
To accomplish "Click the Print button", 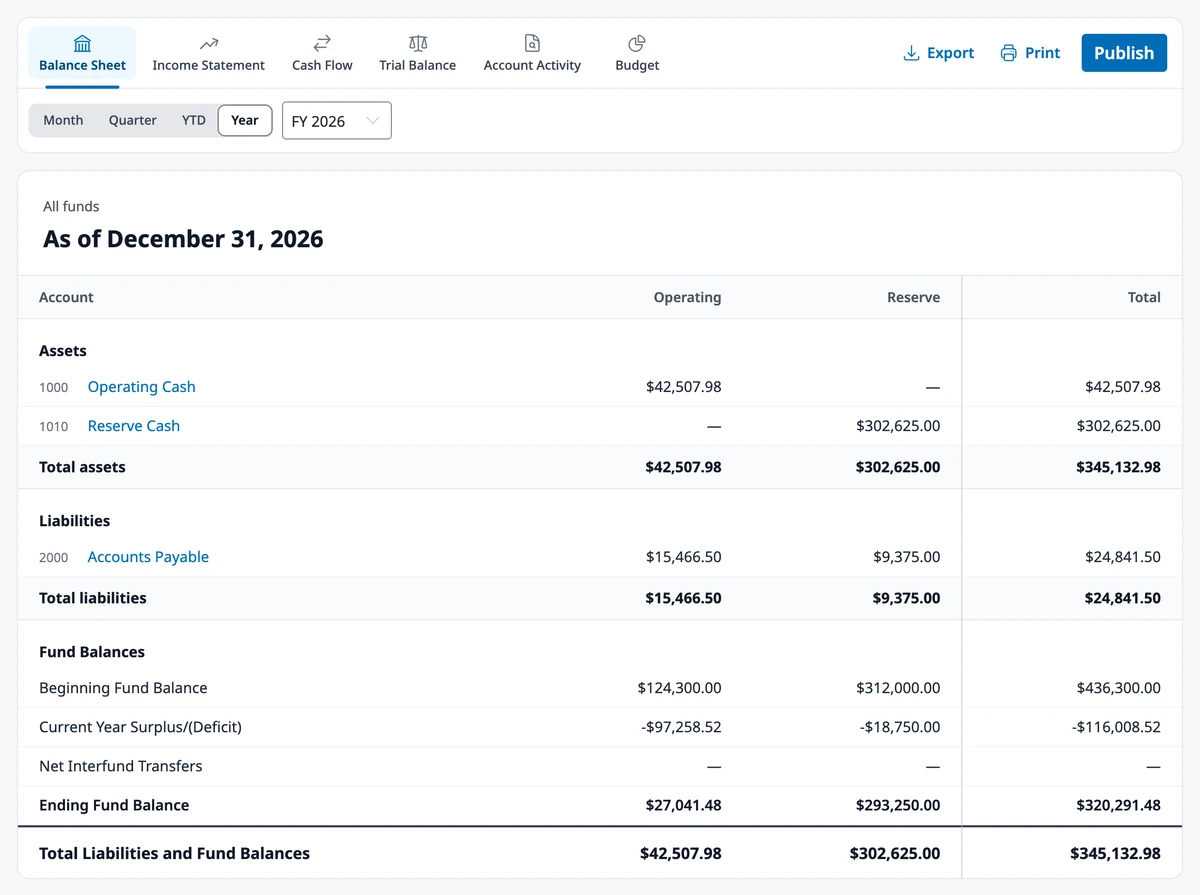I will (1030, 53).
